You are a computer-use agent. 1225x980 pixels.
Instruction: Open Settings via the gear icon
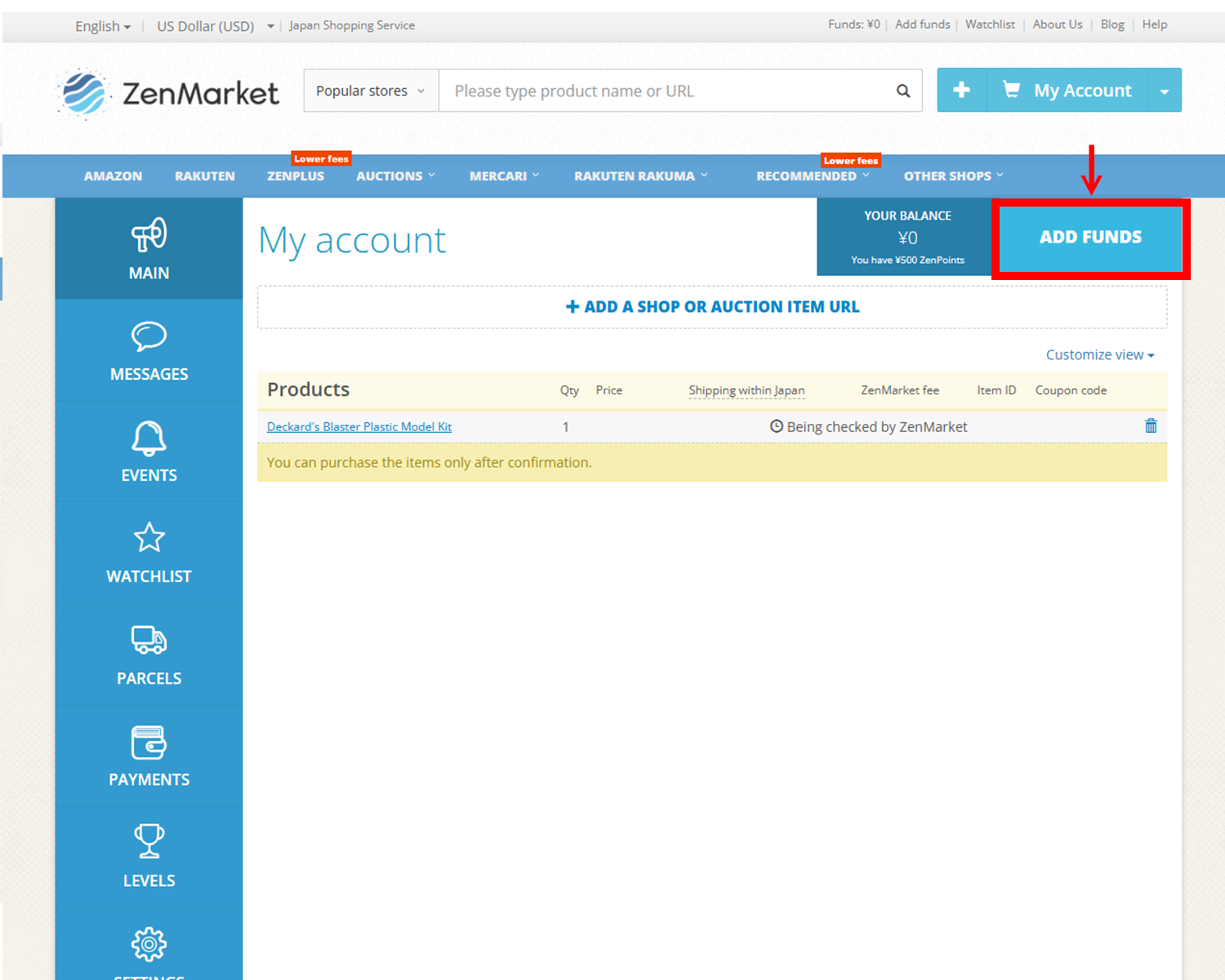pos(149,944)
